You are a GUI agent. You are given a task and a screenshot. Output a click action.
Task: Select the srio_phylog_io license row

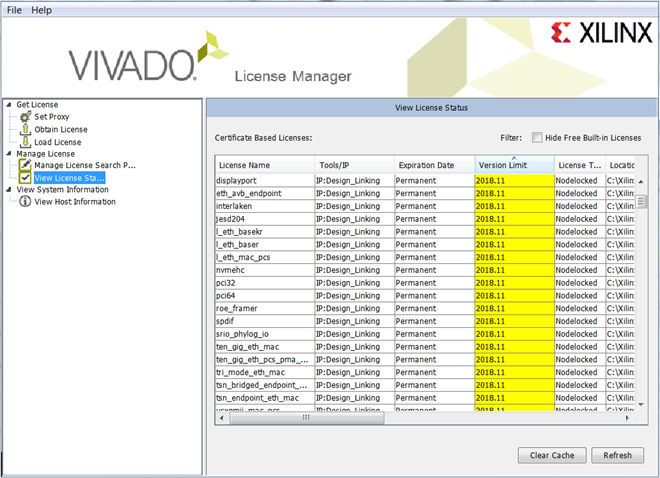coord(425,334)
